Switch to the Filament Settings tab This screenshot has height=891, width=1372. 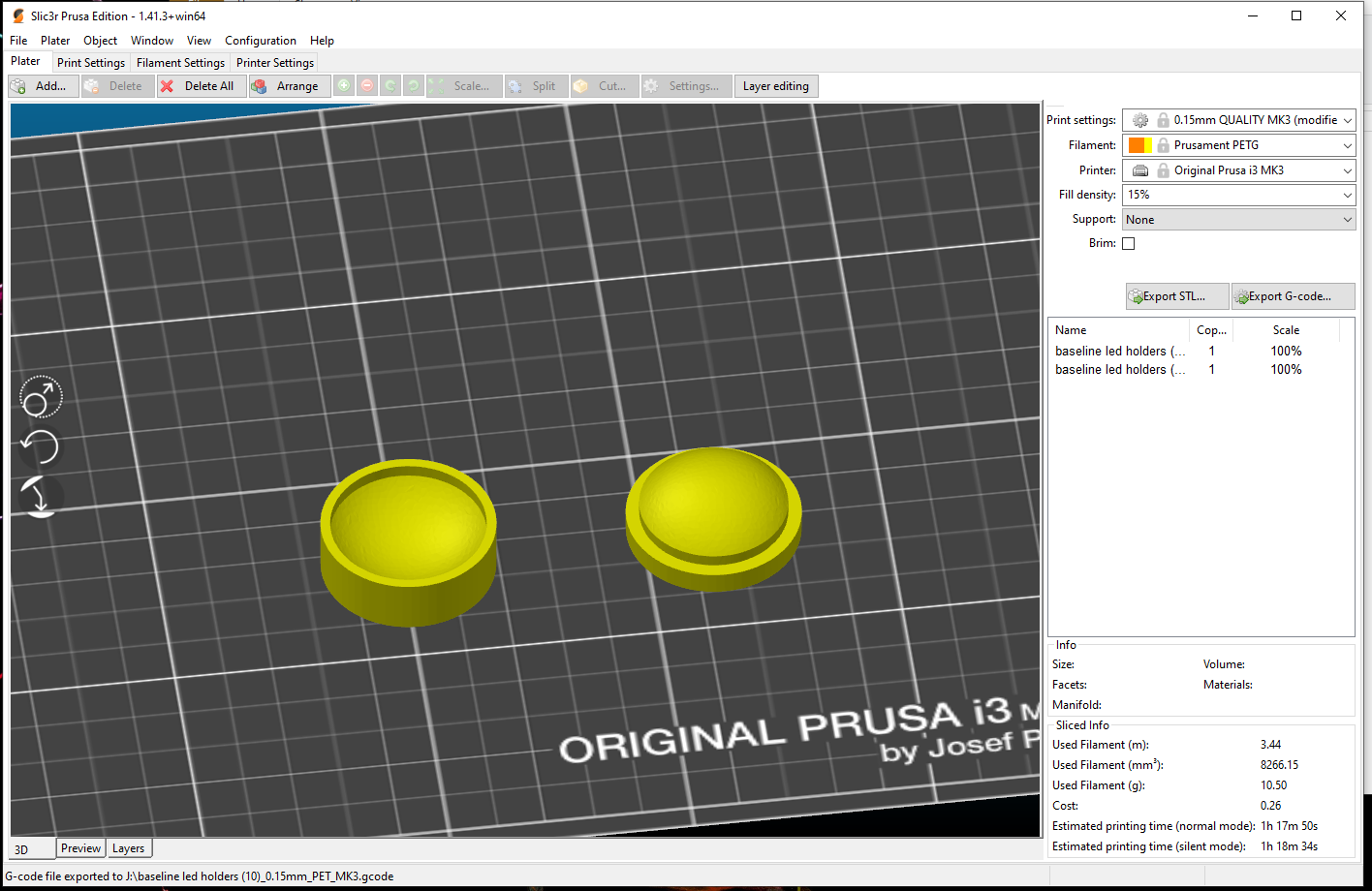coord(180,63)
